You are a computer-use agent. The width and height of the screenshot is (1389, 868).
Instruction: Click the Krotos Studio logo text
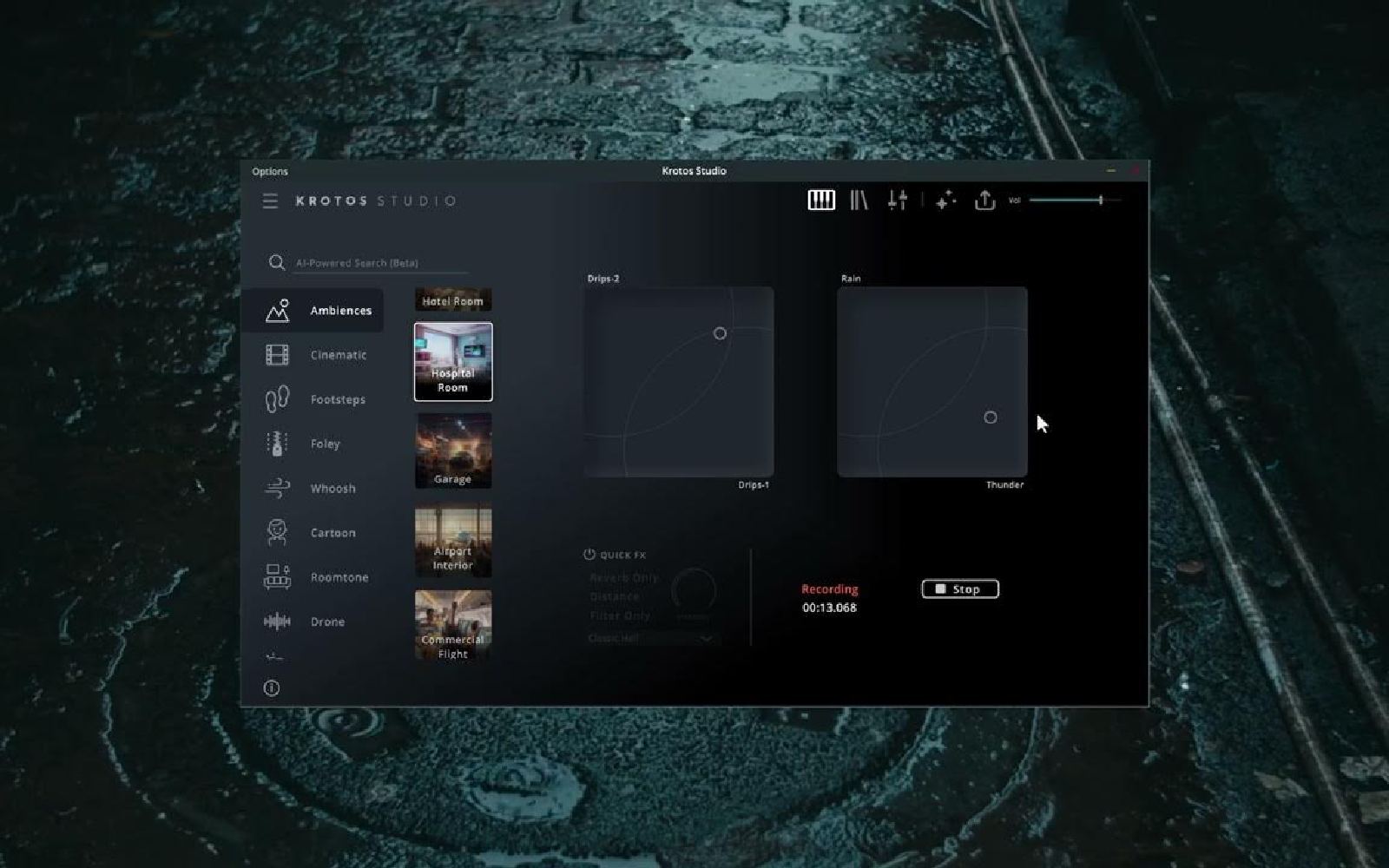pyautogui.click(x=376, y=201)
